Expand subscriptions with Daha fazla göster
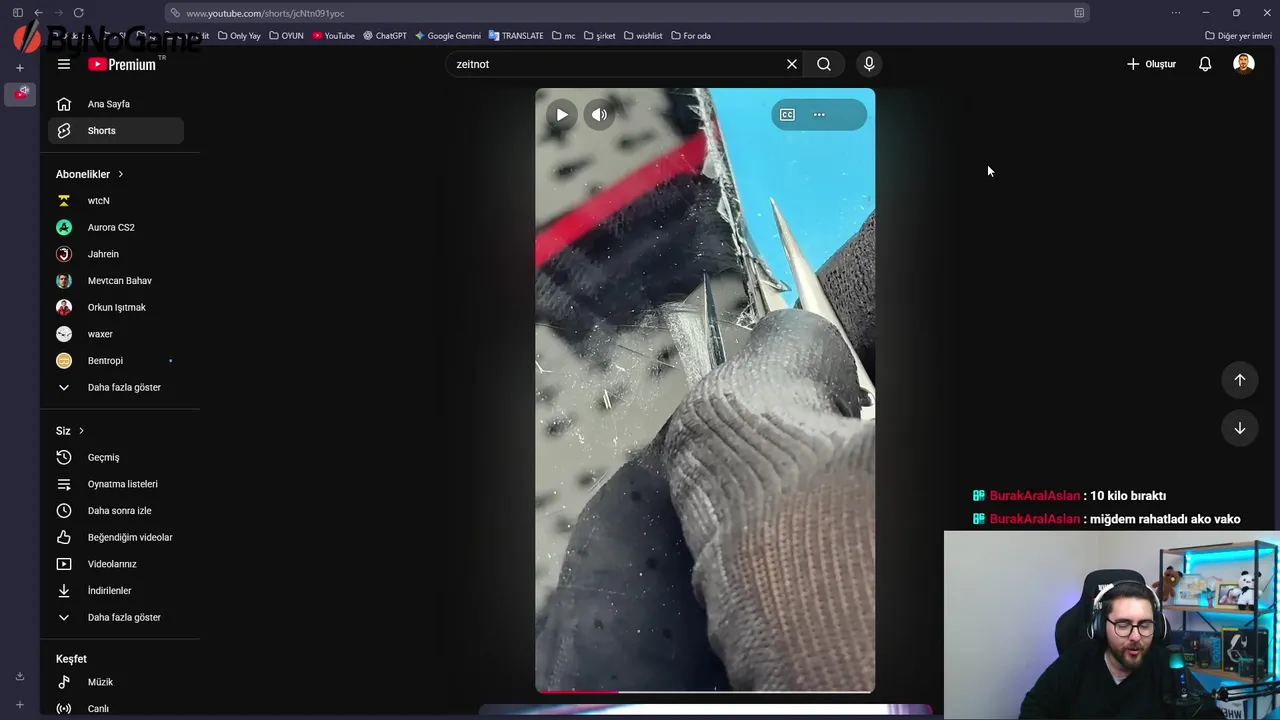The height and width of the screenshot is (720, 1280). 116,388
